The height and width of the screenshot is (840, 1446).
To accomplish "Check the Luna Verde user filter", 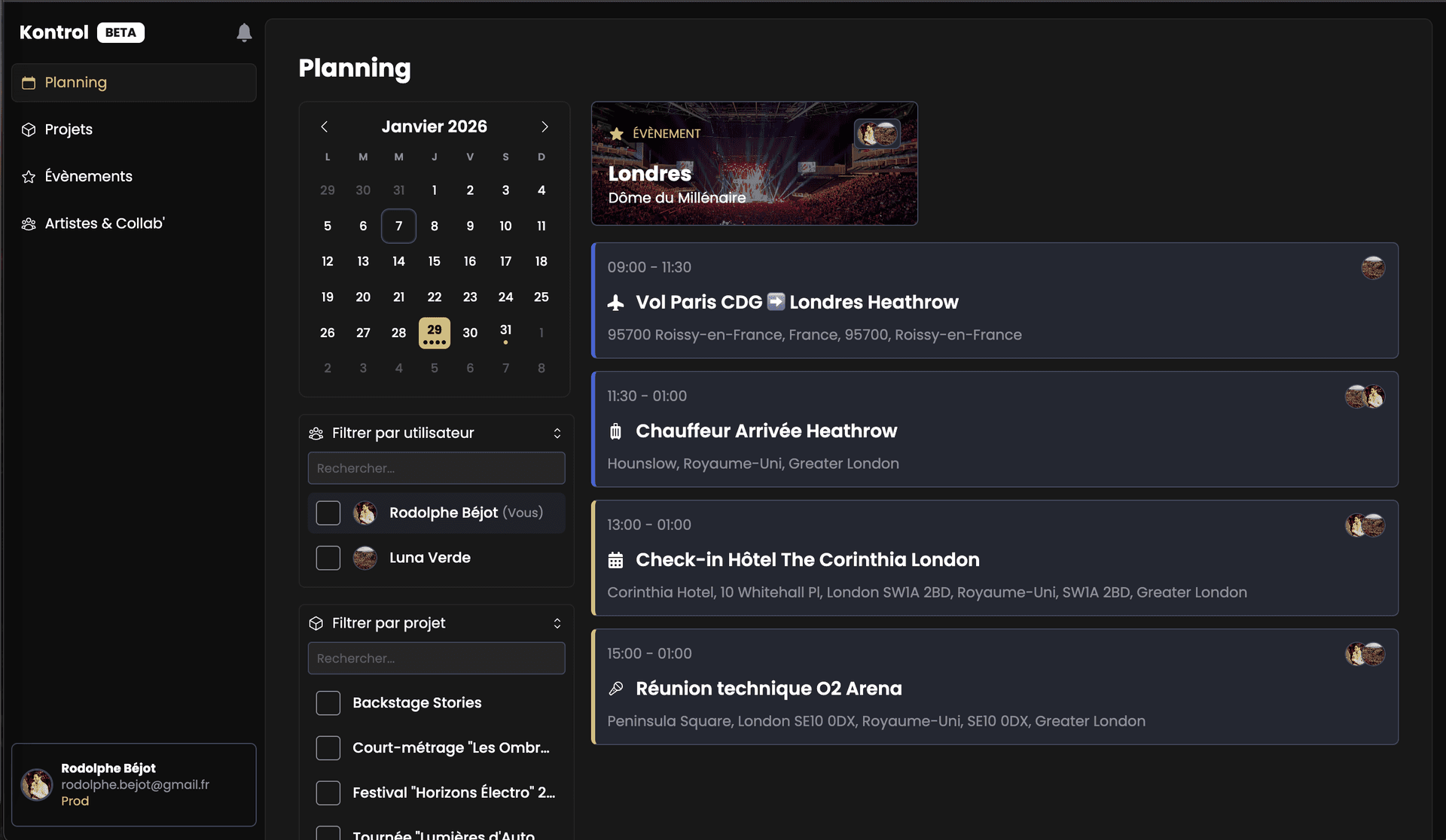I will (x=328, y=558).
